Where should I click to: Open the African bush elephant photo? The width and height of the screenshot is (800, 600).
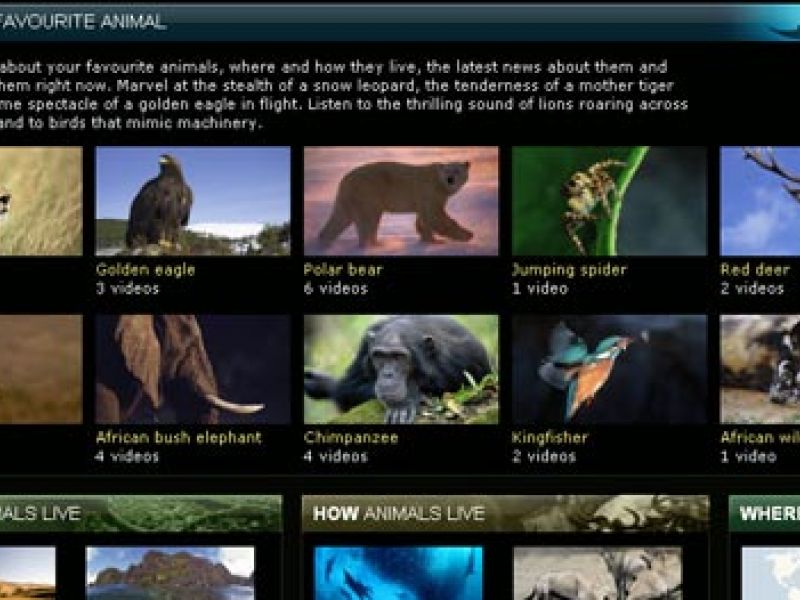[193, 369]
